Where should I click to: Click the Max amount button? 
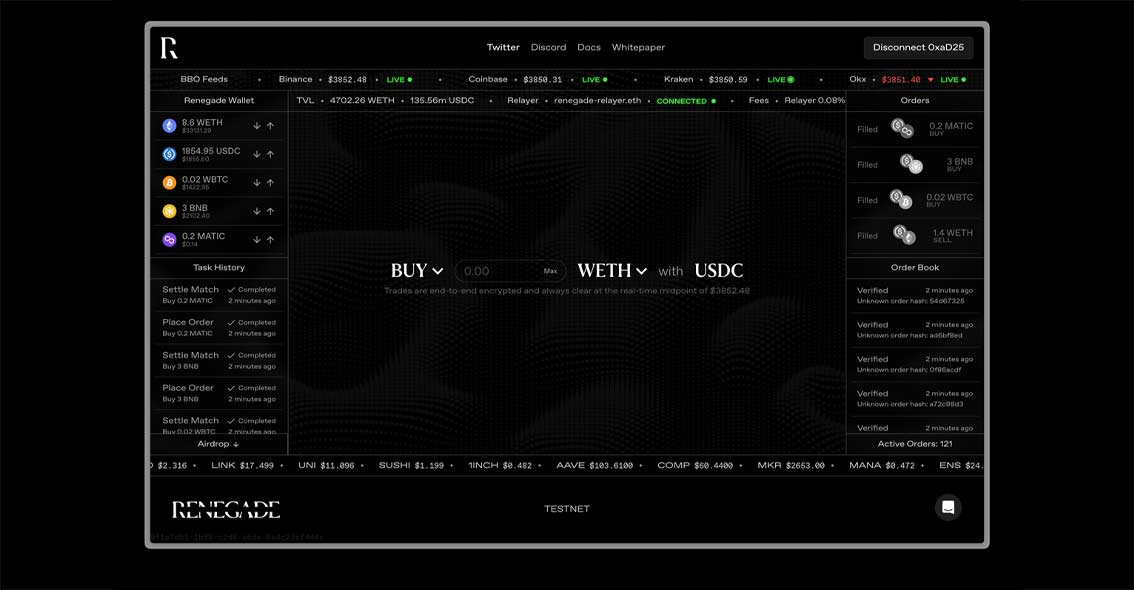tap(550, 271)
